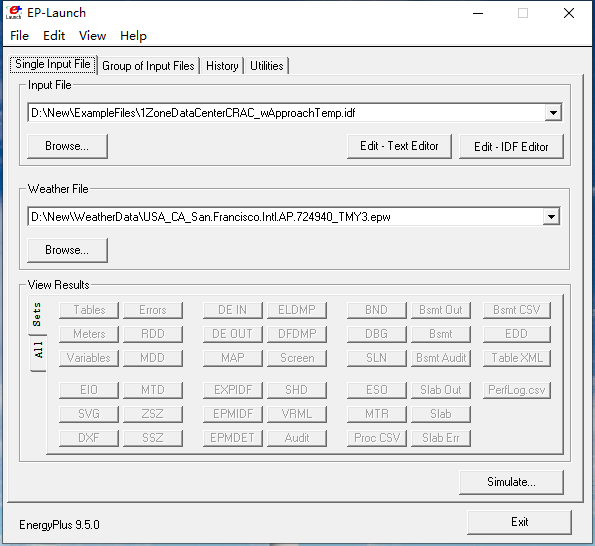This screenshot has width=595, height=546.
Task: Click the MAP results button
Action: coord(233,358)
